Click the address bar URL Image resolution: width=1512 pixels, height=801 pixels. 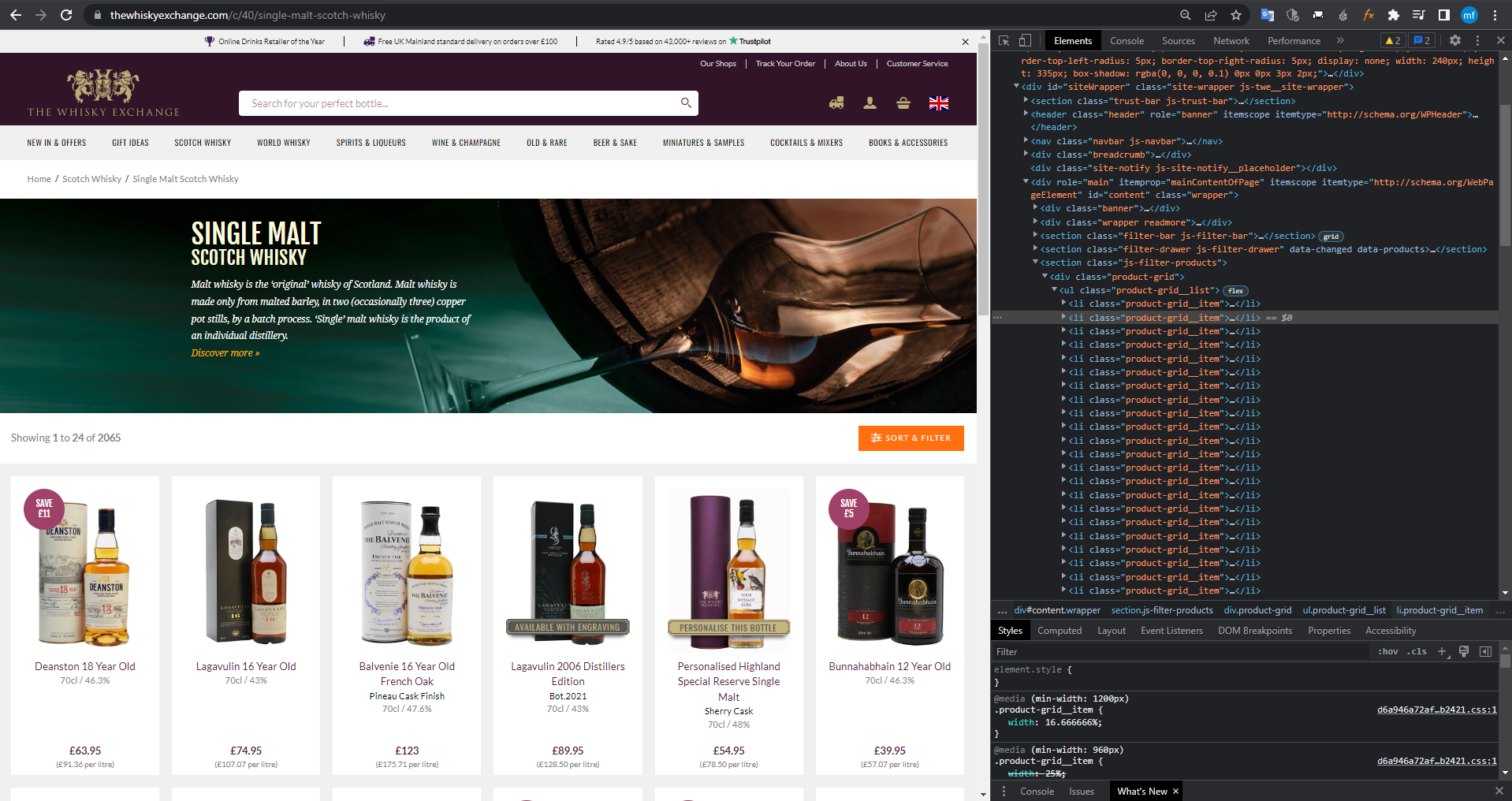point(248,15)
